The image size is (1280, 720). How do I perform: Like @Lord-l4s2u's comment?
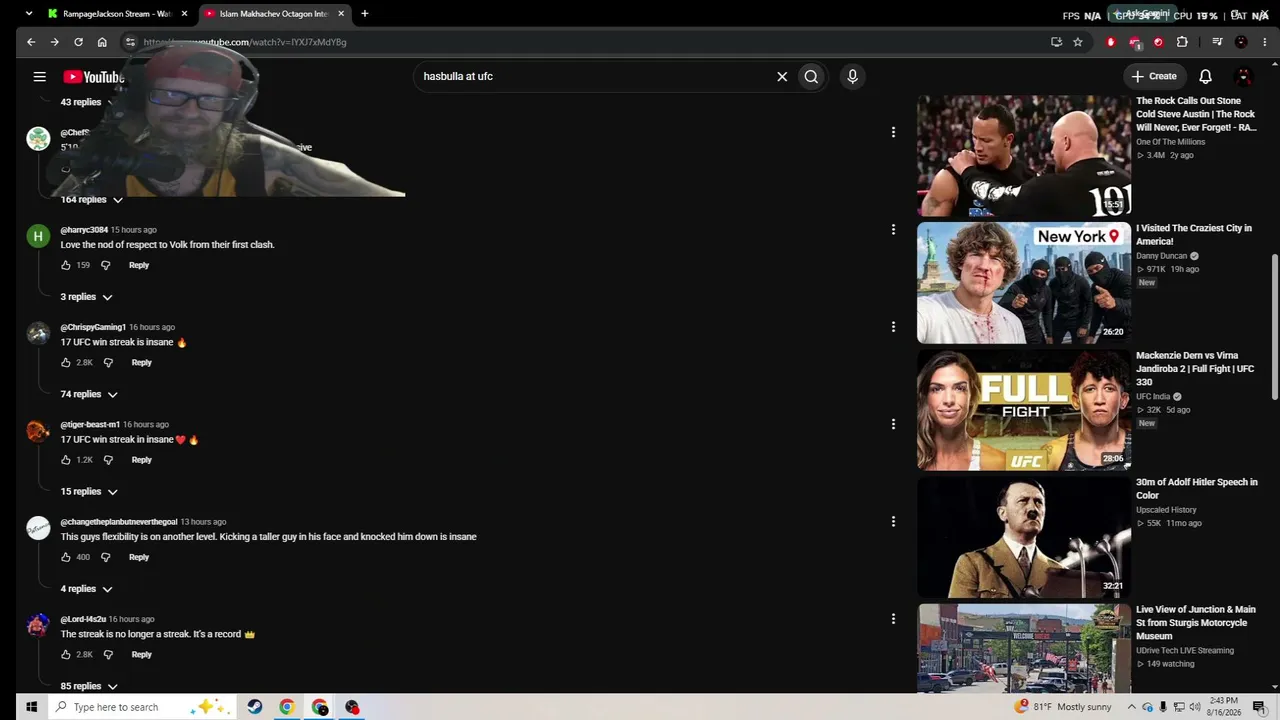click(x=66, y=654)
